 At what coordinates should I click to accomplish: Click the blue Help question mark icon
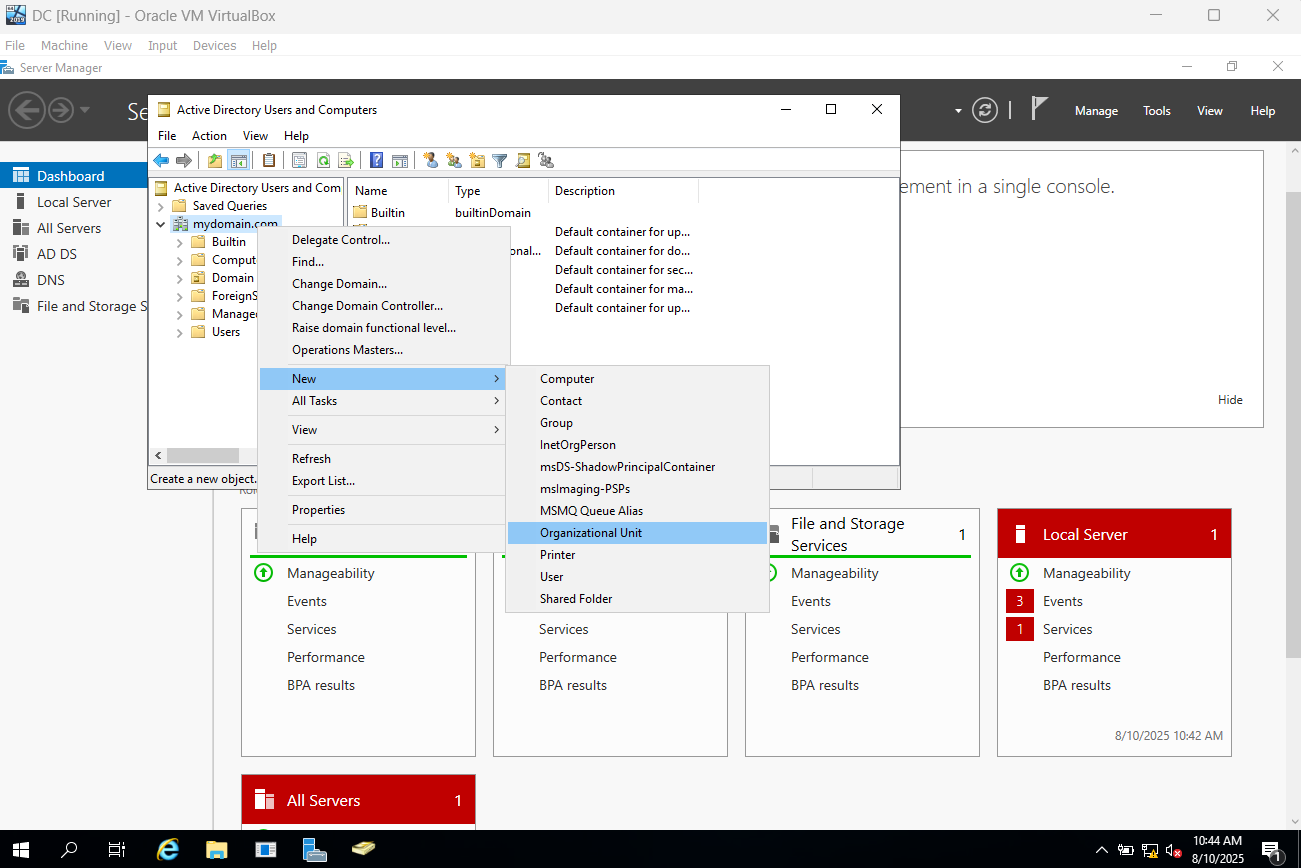[377, 160]
